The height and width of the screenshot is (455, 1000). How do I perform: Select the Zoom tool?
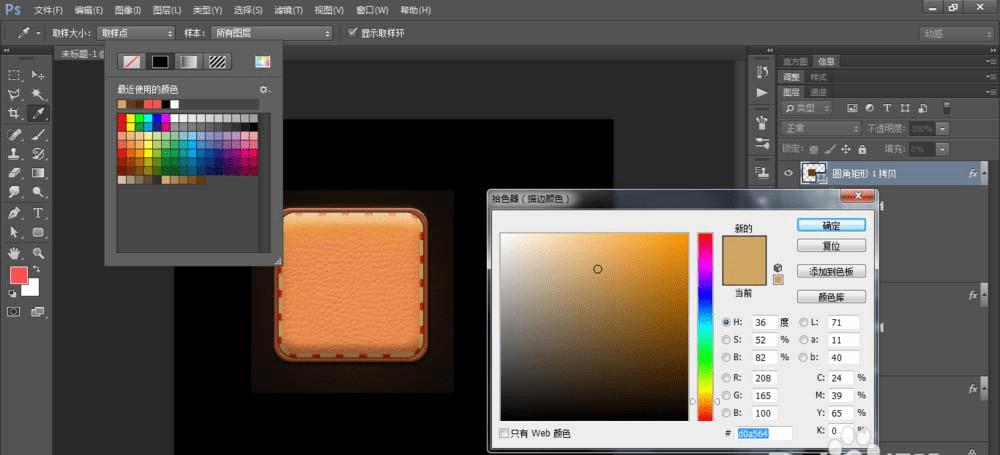point(38,253)
